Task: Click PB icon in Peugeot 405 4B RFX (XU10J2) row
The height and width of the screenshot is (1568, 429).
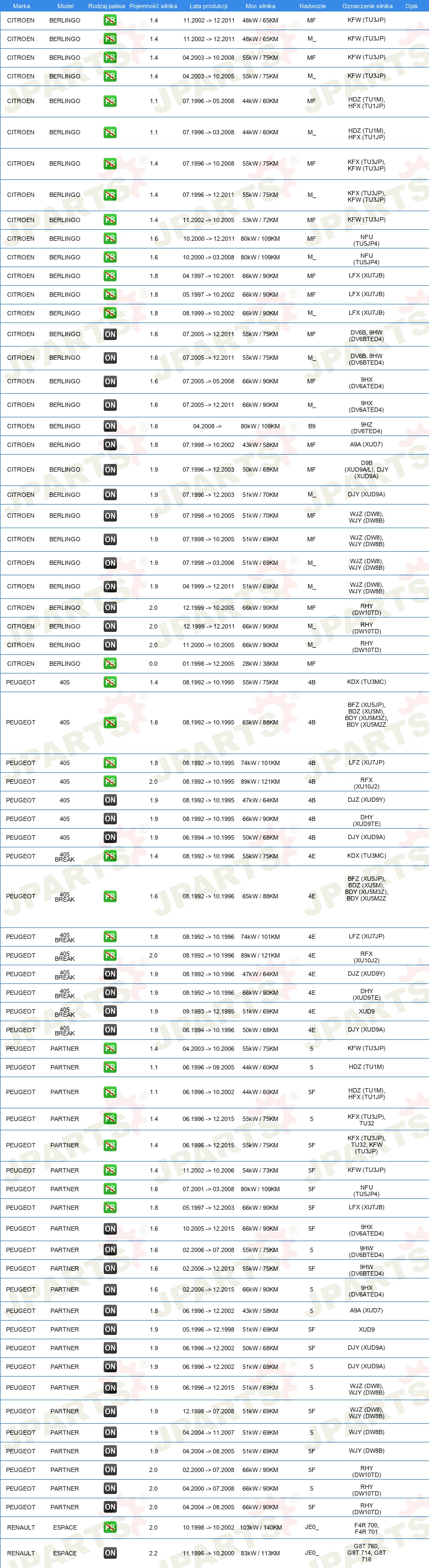Action: coord(110,782)
